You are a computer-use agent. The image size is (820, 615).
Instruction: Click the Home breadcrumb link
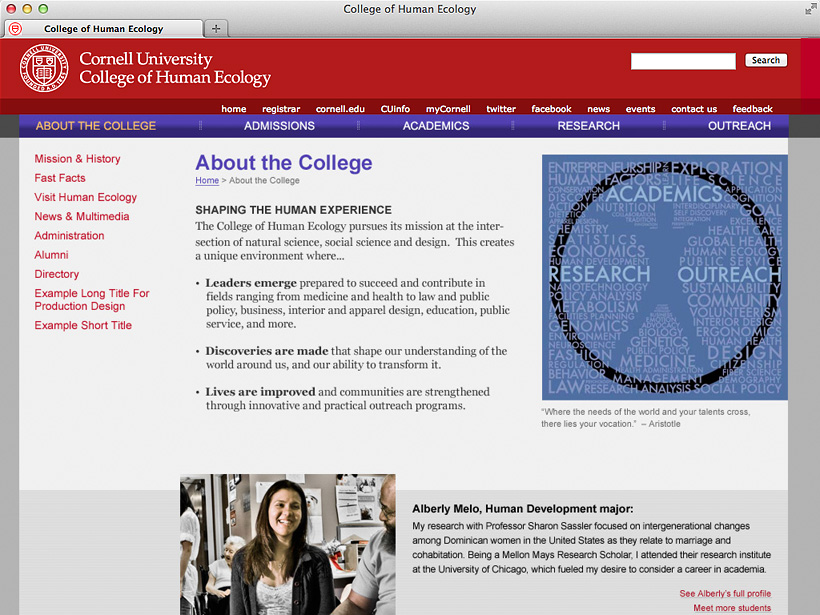tap(207, 180)
